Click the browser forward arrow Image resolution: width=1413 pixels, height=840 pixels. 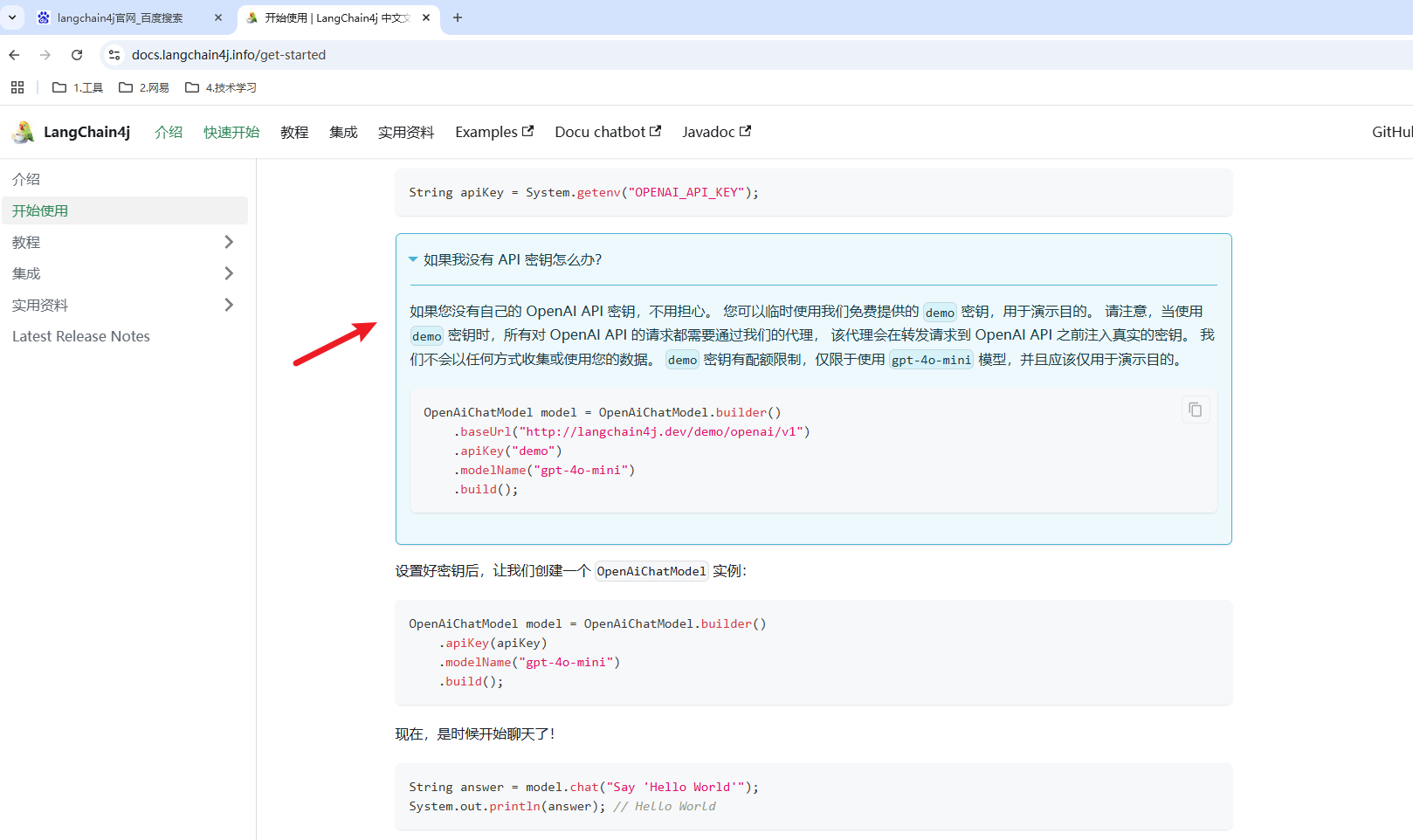45,55
